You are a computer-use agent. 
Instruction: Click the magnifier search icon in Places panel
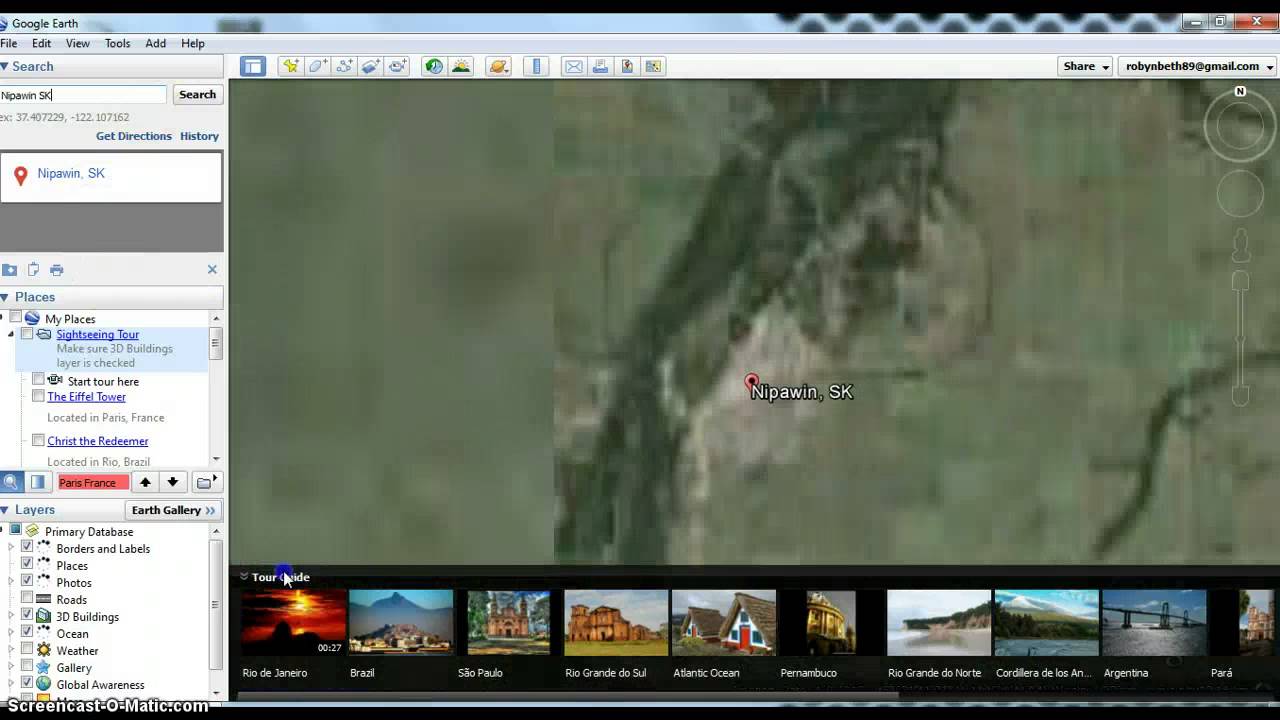(10, 482)
